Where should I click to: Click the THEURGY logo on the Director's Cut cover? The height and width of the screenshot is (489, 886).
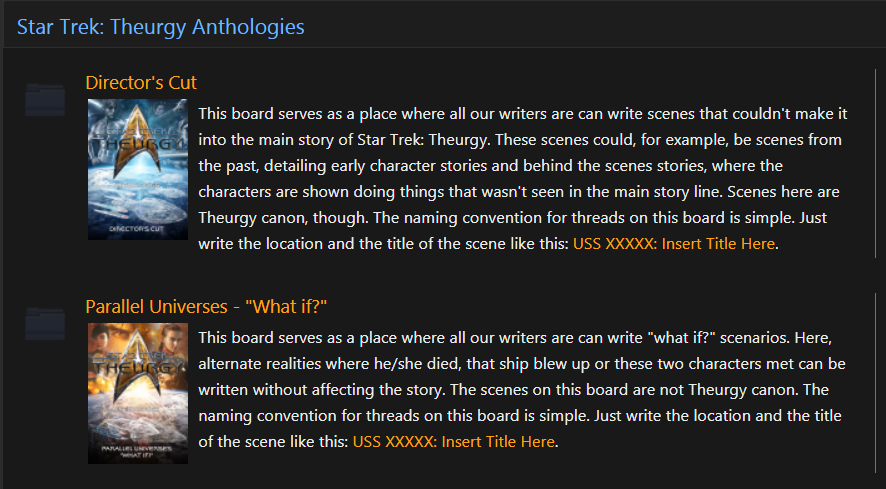[x=138, y=144]
